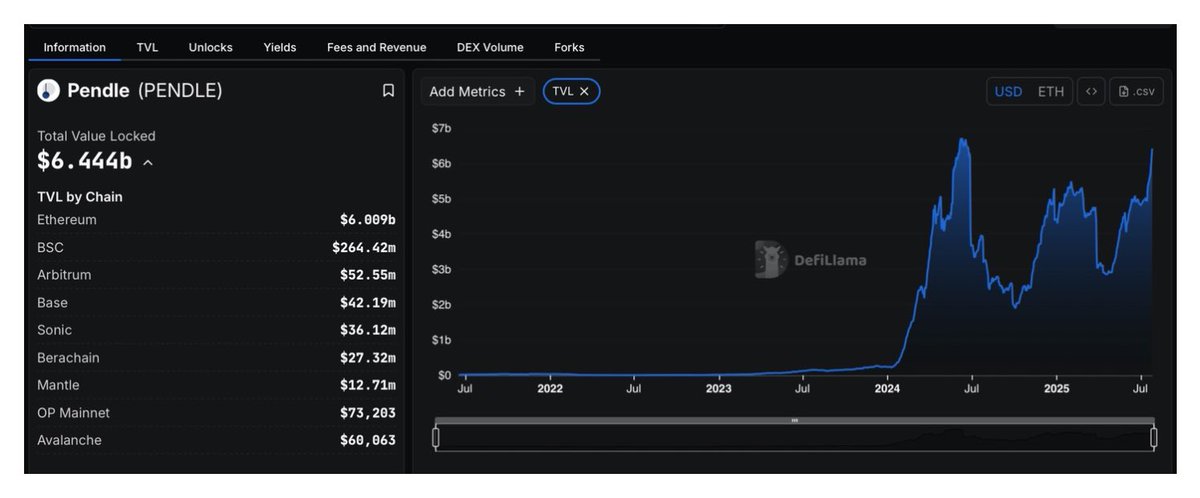1200x498 pixels.
Task: Switch chart denomination to USD
Action: [1008, 92]
